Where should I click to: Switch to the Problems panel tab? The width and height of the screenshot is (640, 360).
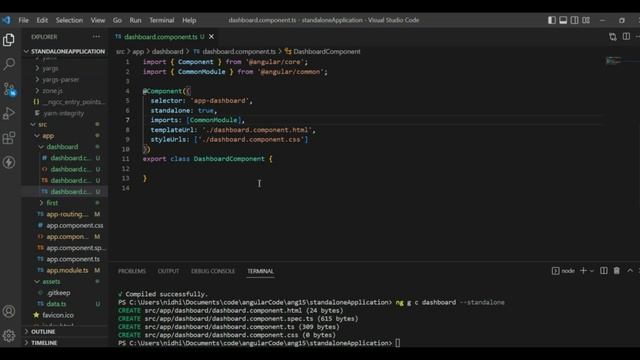click(132, 271)
